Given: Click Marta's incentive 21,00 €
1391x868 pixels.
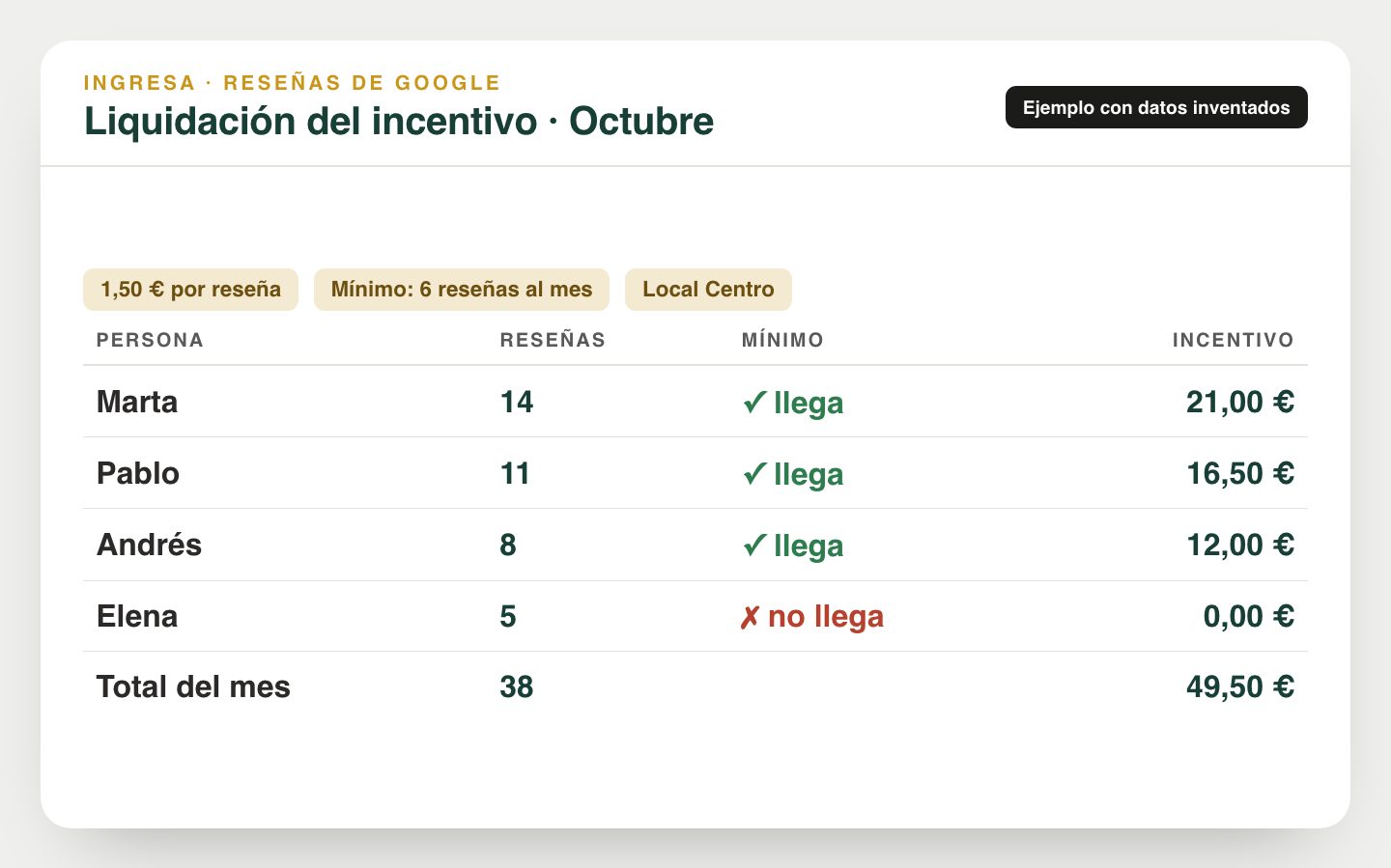Looking at the screenshot, I should pos(1240,402).
